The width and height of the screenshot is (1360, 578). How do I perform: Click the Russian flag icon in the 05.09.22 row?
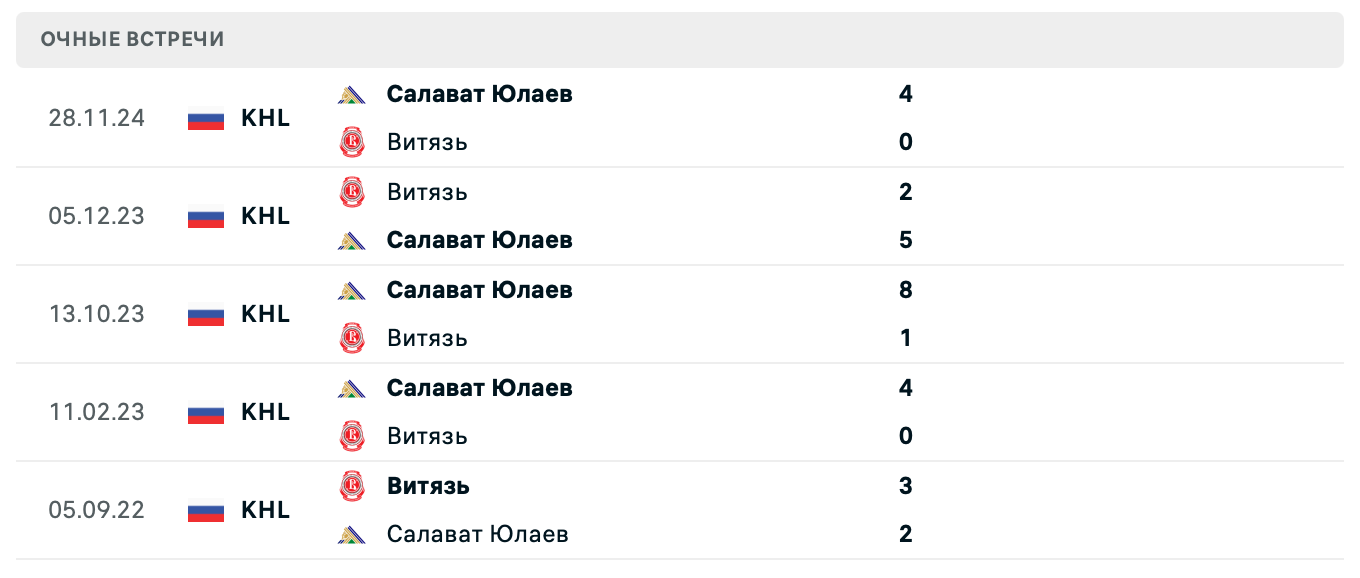[205, 510]
